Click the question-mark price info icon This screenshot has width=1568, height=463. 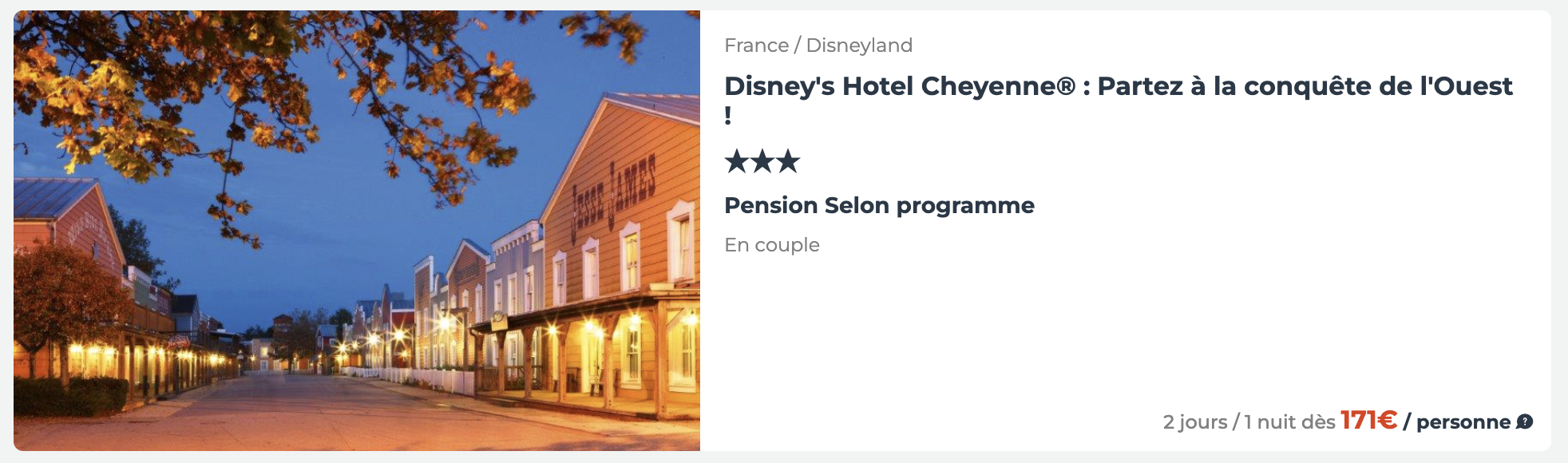(1524, 421)
